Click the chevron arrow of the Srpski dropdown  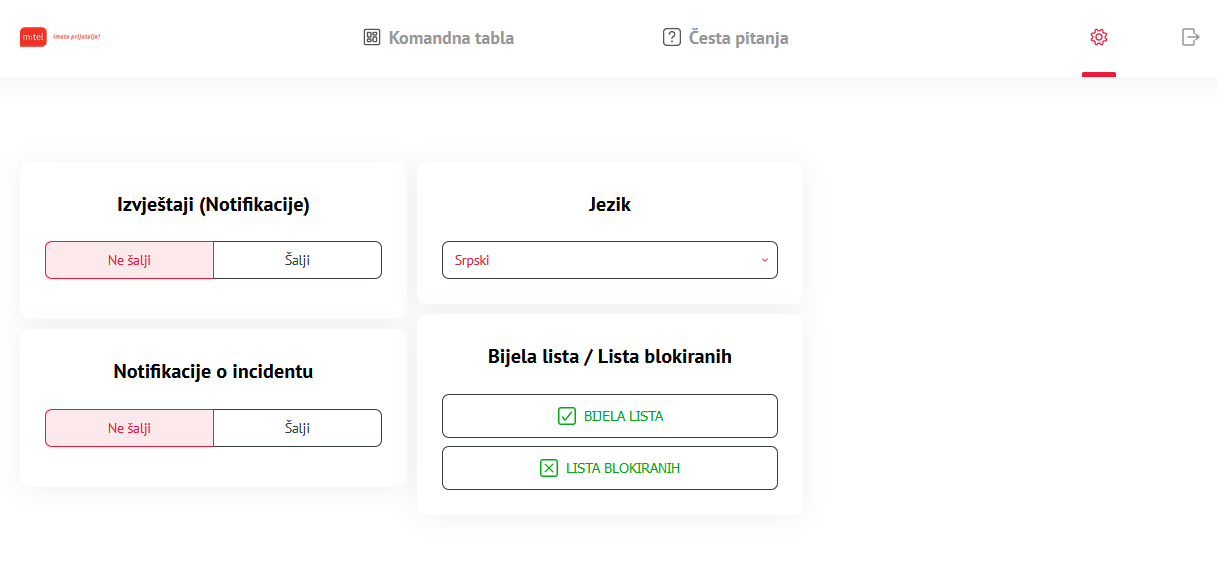tap(765, 260)
